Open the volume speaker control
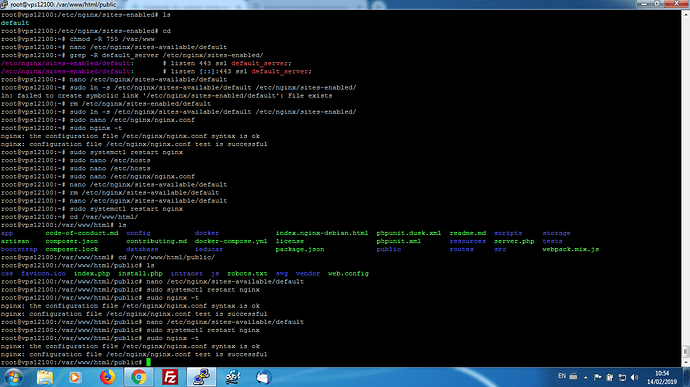Viewport: 690px width, 387px height. pyautogui.click(x=634, y=377)
